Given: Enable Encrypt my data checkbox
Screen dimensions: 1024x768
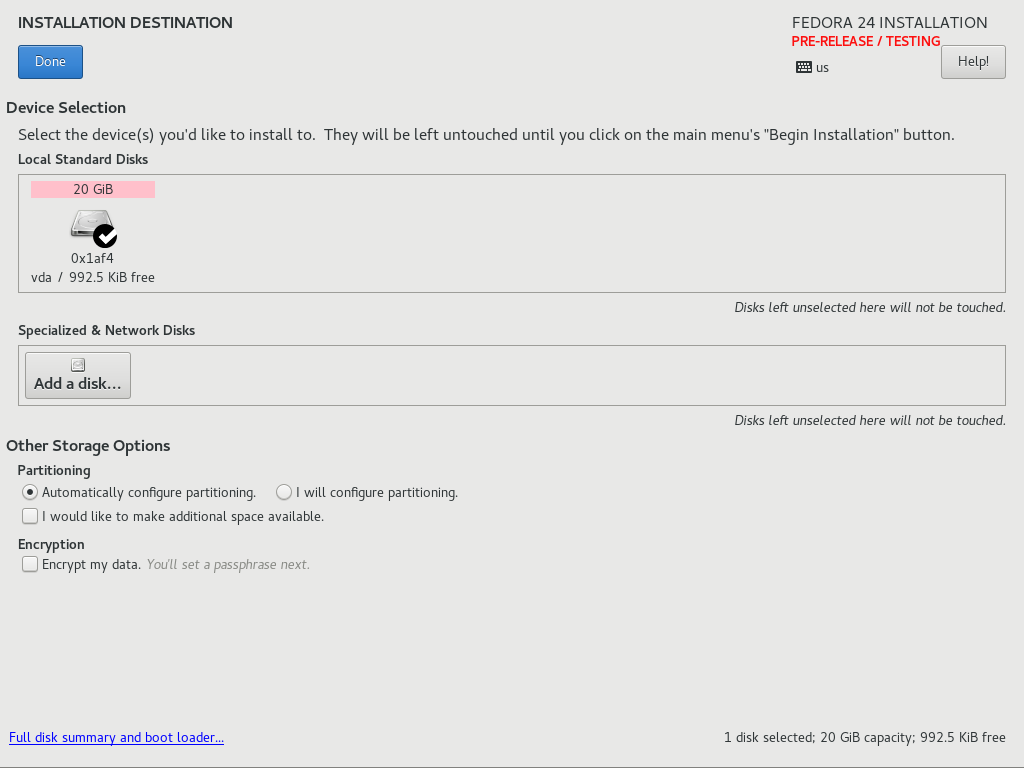Looking at the screenshot, I should (29, 564).
